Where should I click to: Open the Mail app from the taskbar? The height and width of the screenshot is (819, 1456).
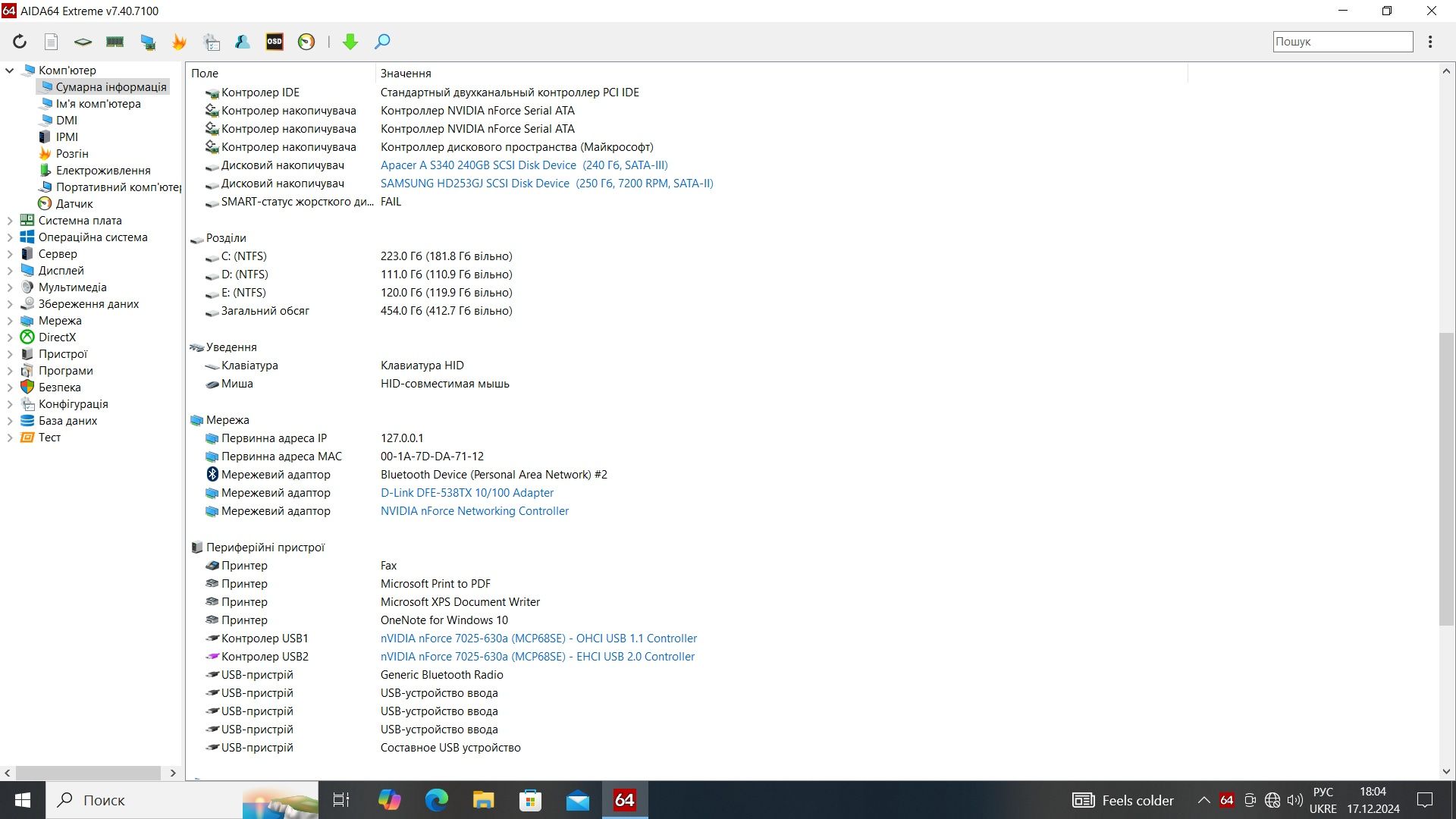coord(578,800)
